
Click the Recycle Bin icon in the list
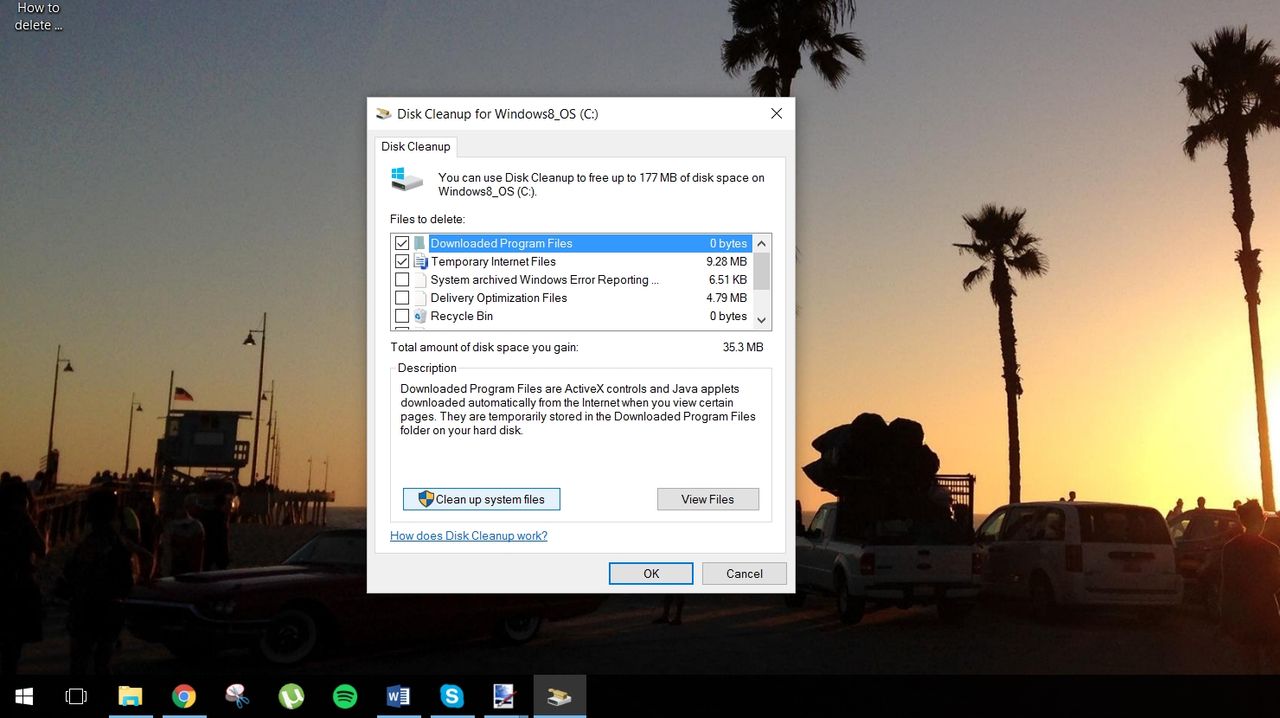419,316
